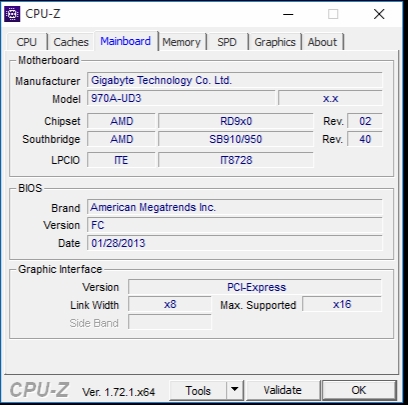Screen dimensions: 408x405
Task: Click the Manufacturer field showing Gigabyte Technology
Action: point(235,80)
